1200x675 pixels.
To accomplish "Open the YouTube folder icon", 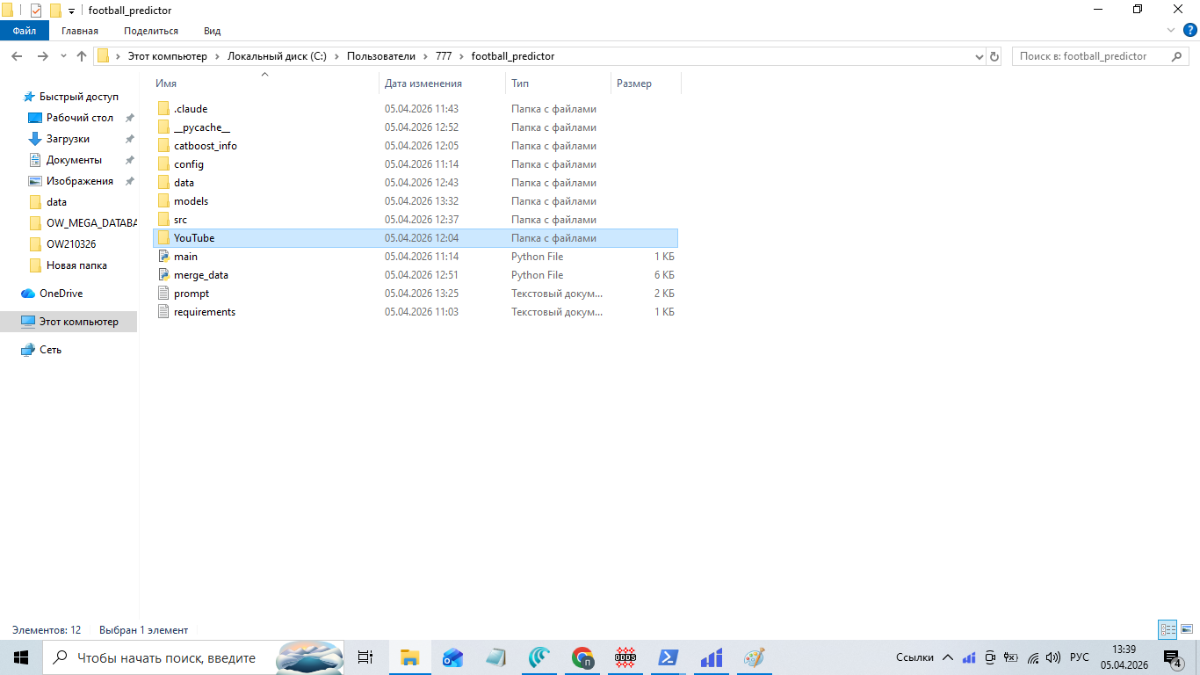I will click(164, 238).
